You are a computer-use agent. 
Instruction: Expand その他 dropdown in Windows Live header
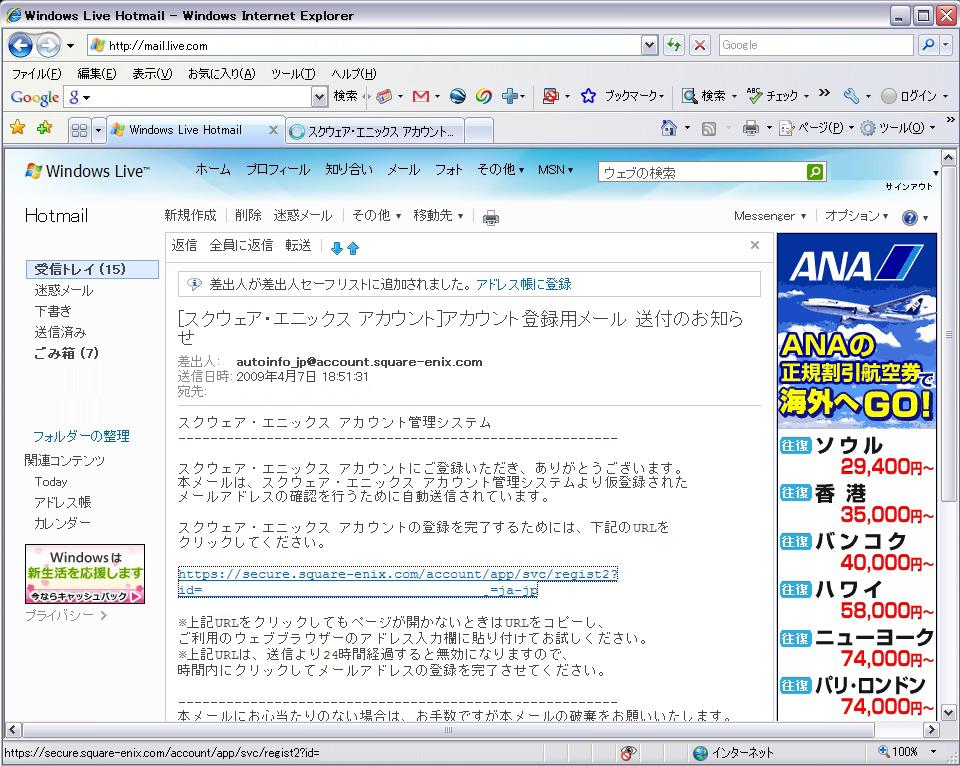(x=500, y=169)
